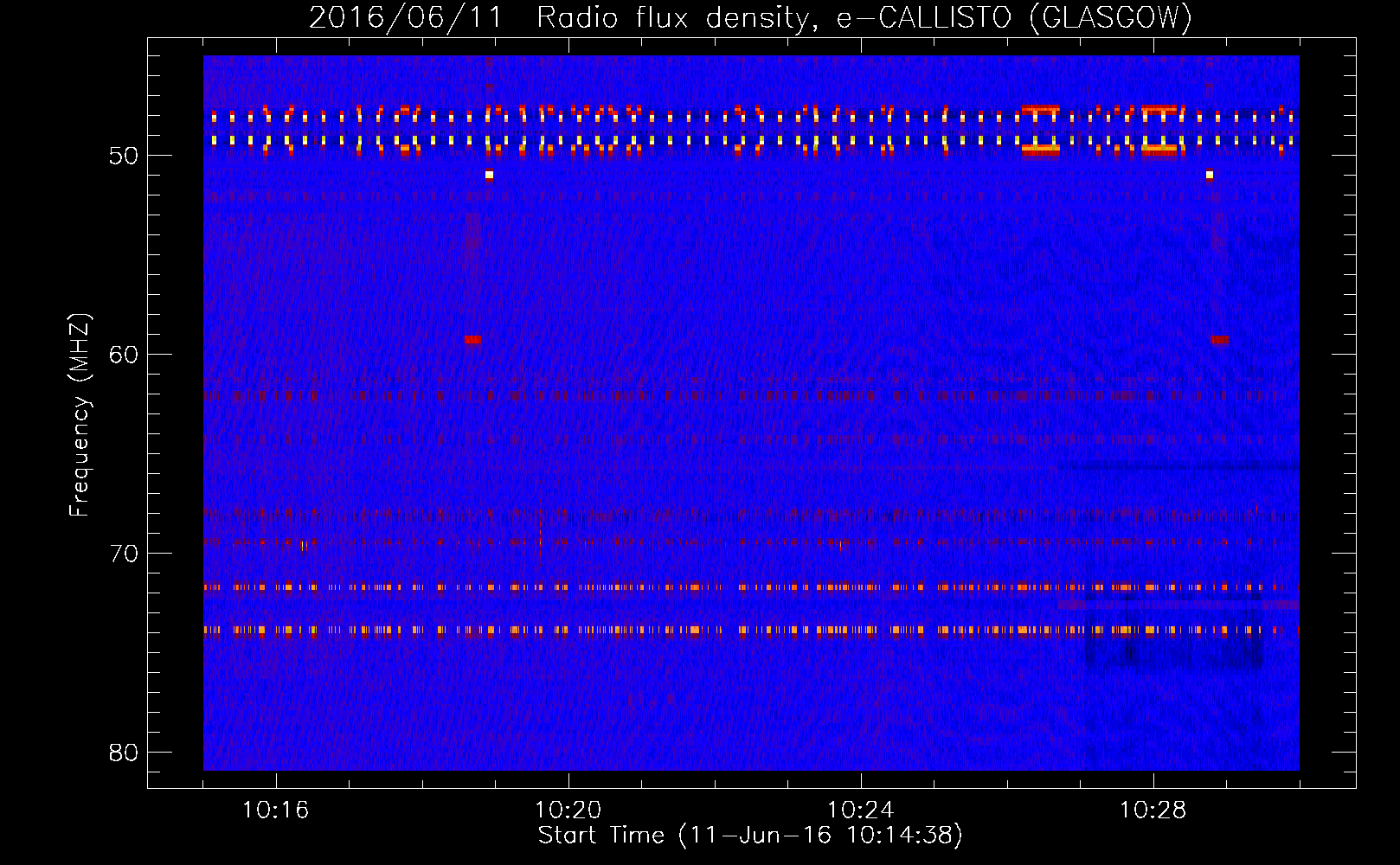The image size is (1400, 865).
Task: Click the 10:28 time tick label
Action: 1153,810
